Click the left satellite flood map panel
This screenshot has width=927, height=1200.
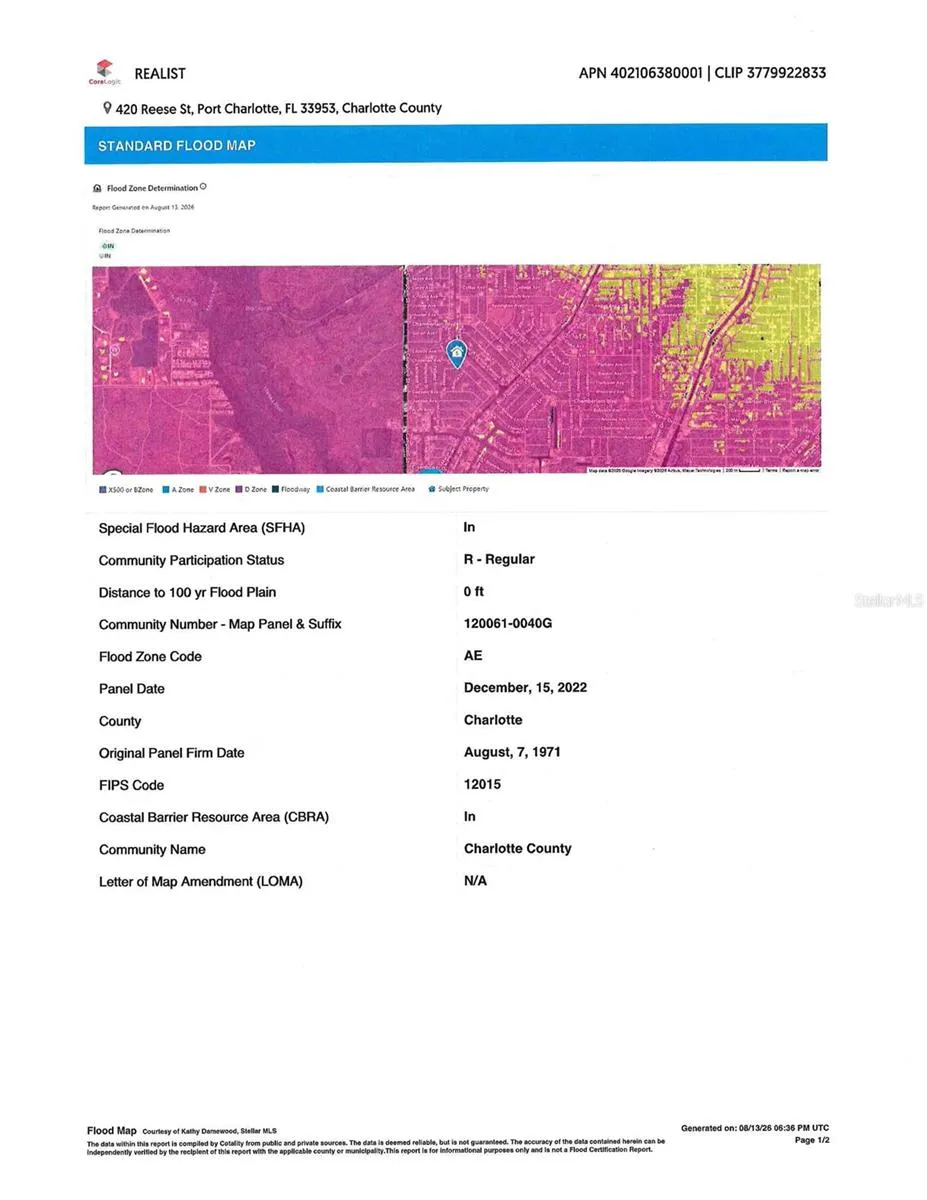click(247, 369)
